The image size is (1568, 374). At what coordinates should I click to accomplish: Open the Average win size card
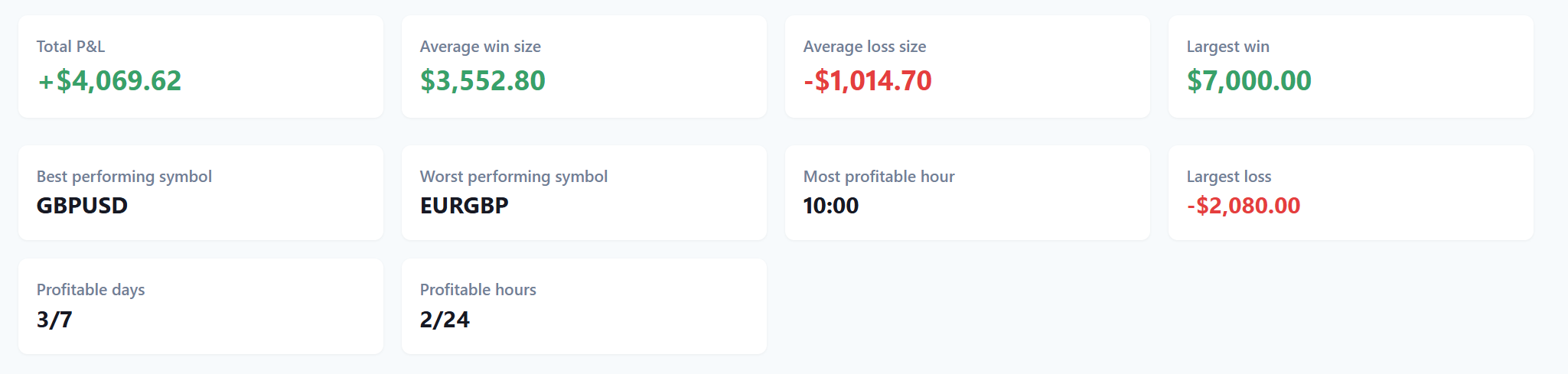[x=584, y=67]
